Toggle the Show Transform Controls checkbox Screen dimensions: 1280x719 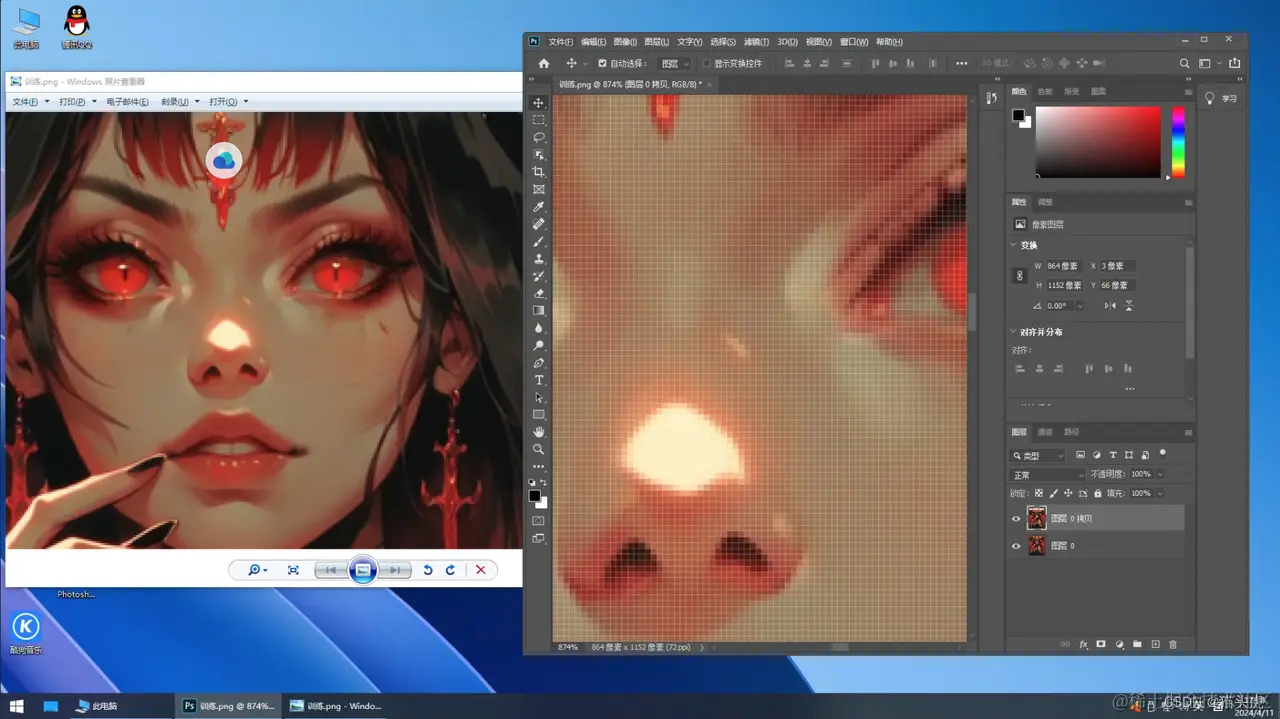coord(706,63)
